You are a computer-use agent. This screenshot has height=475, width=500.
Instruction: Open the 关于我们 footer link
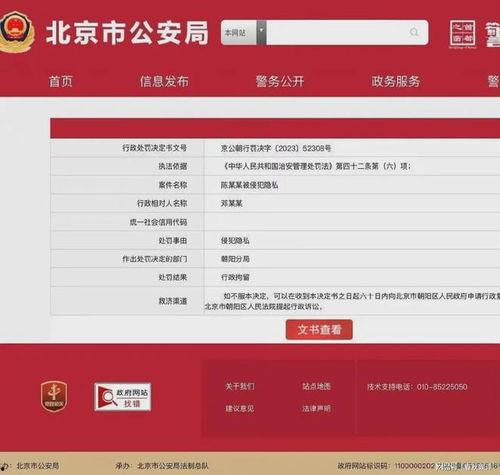point(240,386)
